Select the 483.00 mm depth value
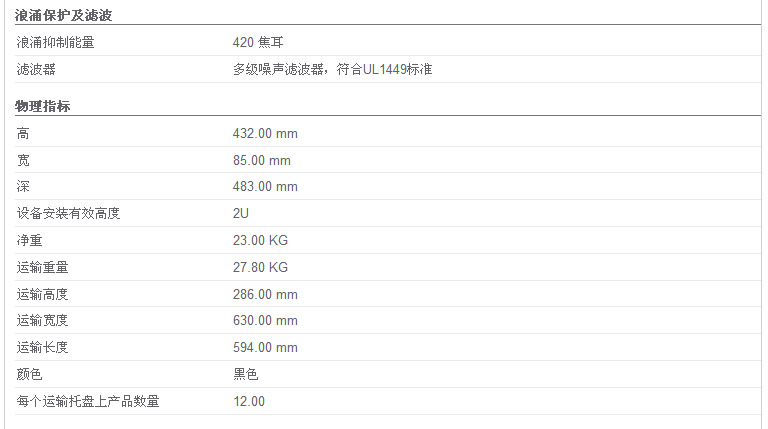Image resolution: width=768 pixels, height=429 pixels. click(265, 186)
